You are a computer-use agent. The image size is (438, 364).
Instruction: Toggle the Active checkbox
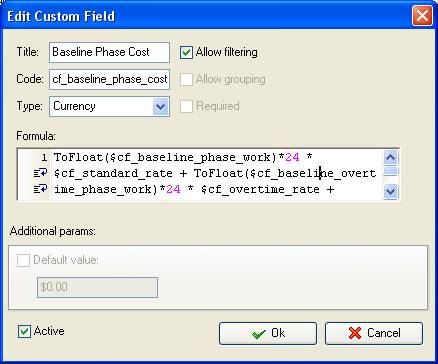[24, 332]
